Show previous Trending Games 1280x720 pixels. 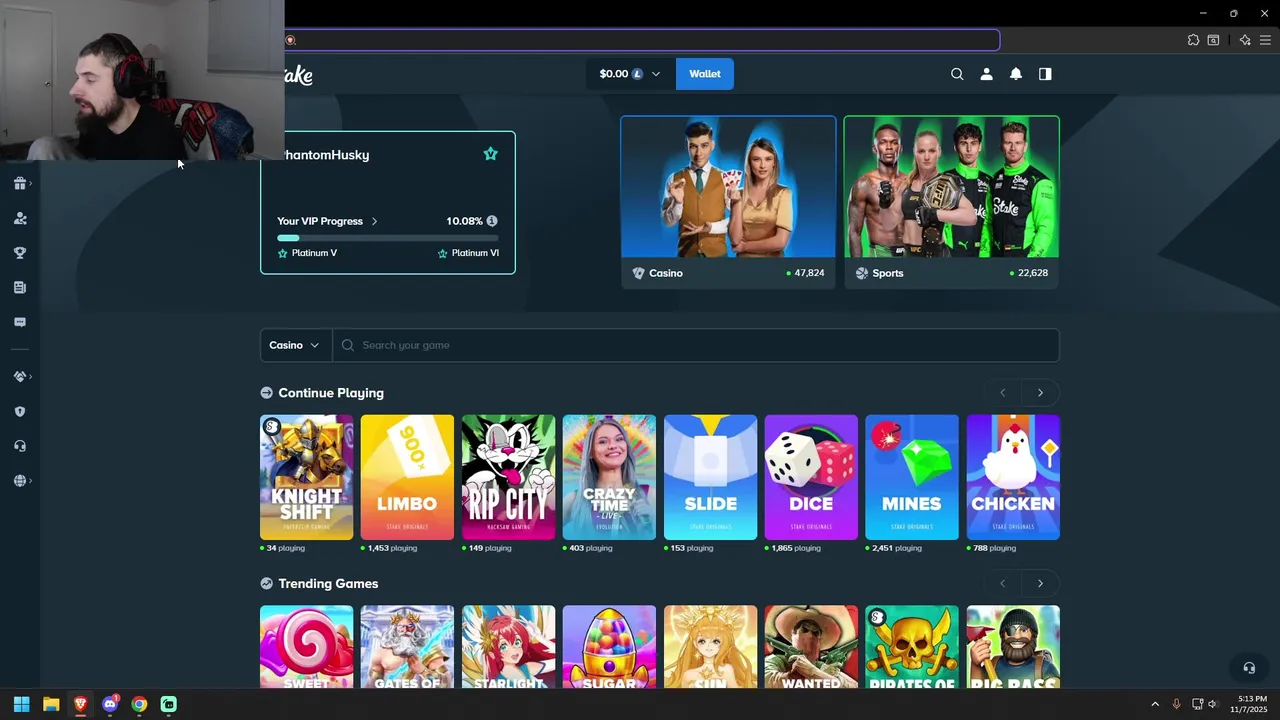(x=1003, y=584)
